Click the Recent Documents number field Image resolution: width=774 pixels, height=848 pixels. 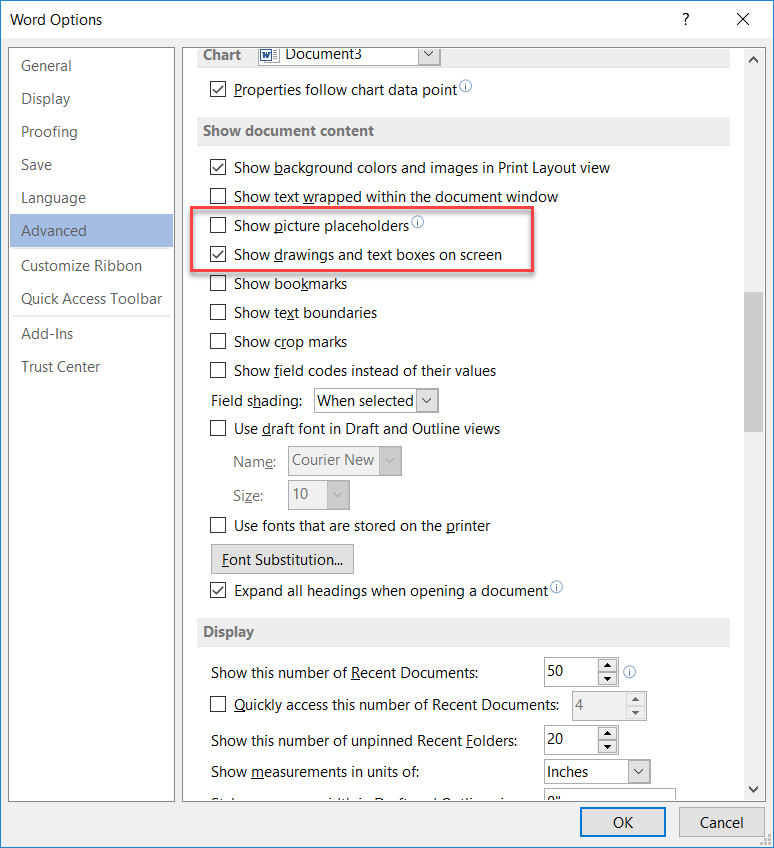tap(571, 672)
